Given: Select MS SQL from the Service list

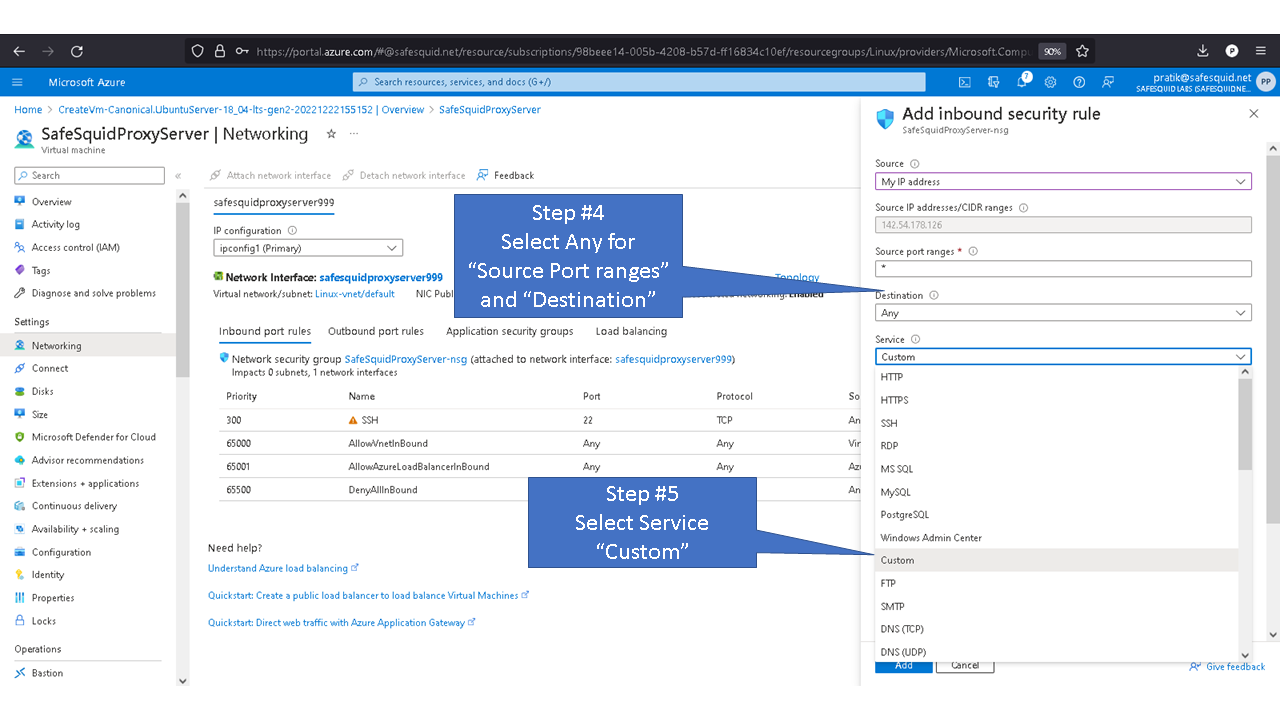Looking at the screenshot, I should click(x=1056, y=469).
